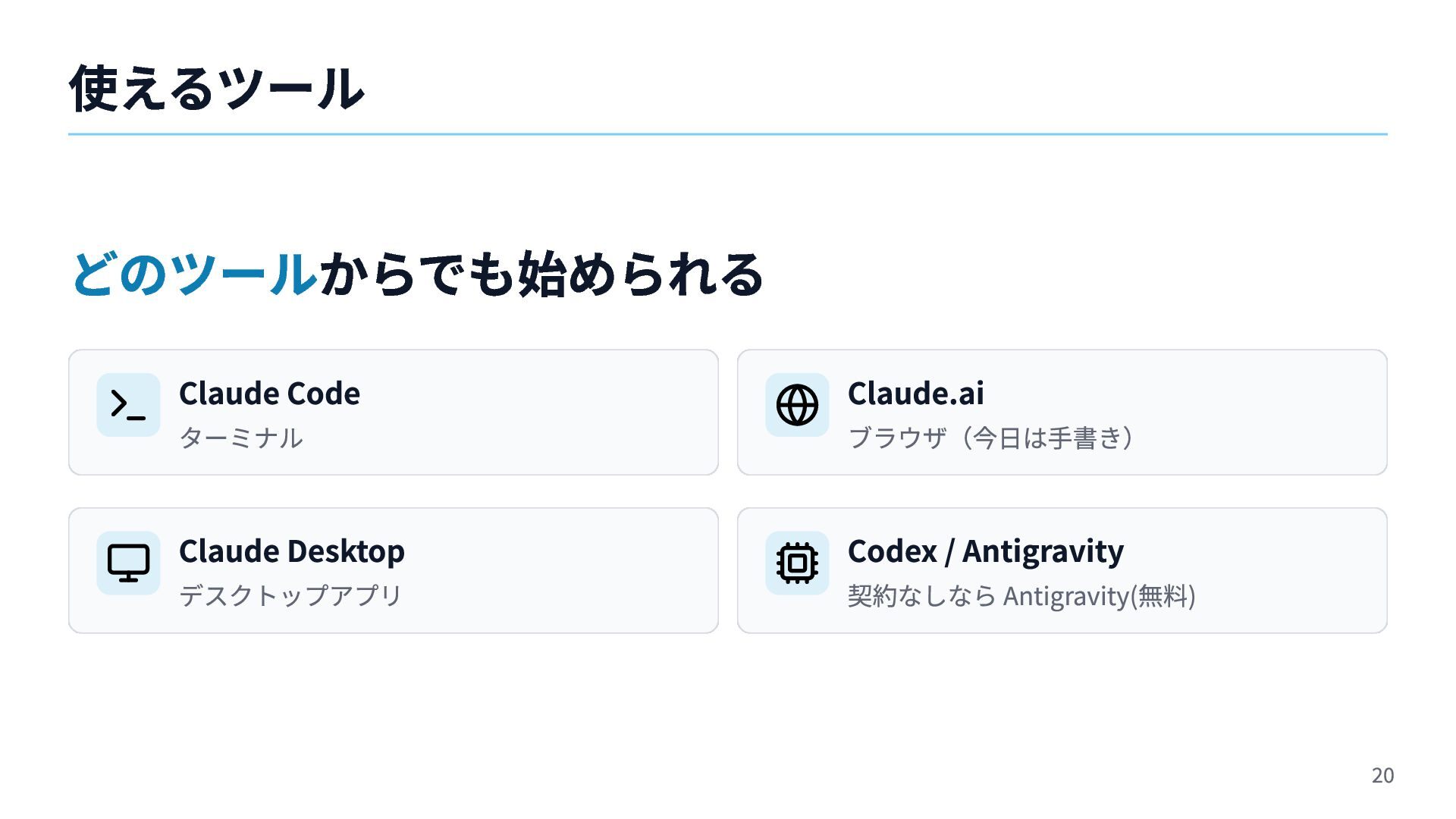Click the CPU chip icon
Screen dimensions: 1456x819
point(797,563)
